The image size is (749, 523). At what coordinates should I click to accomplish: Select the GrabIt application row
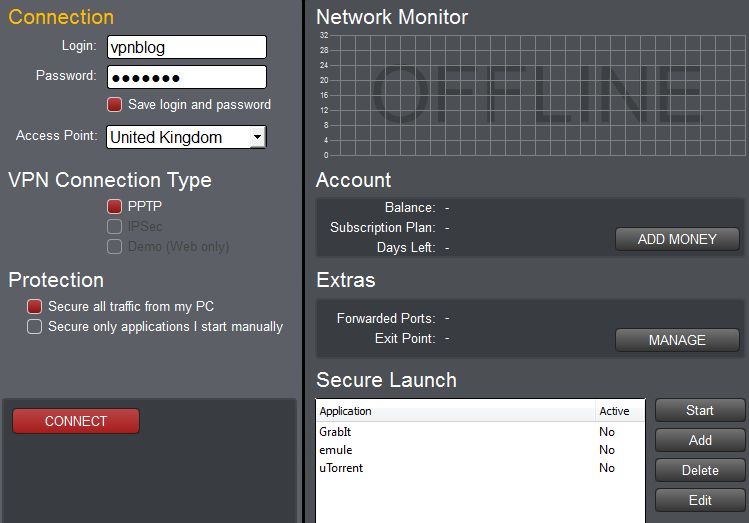[480, 432]
